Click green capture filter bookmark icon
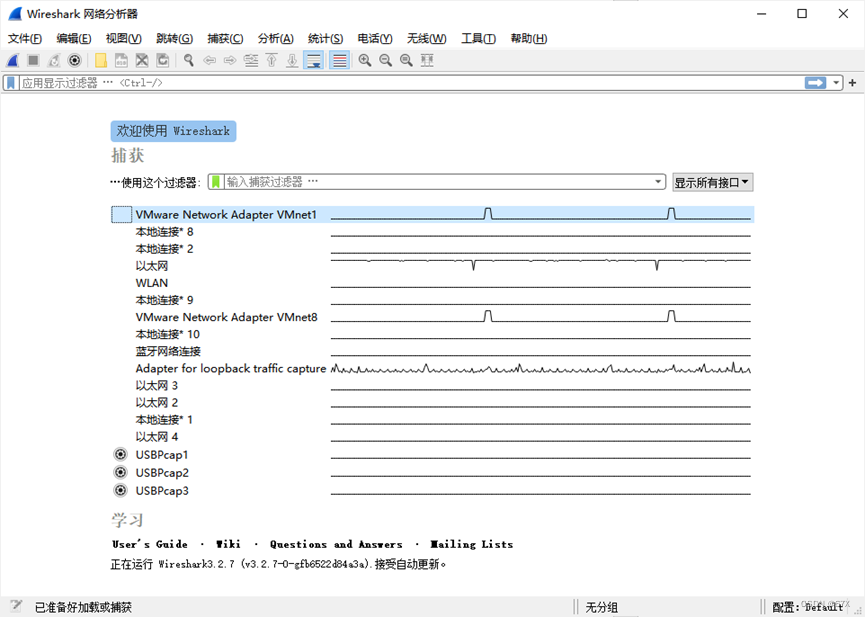865x617 pixels. (x=216, y=182)
